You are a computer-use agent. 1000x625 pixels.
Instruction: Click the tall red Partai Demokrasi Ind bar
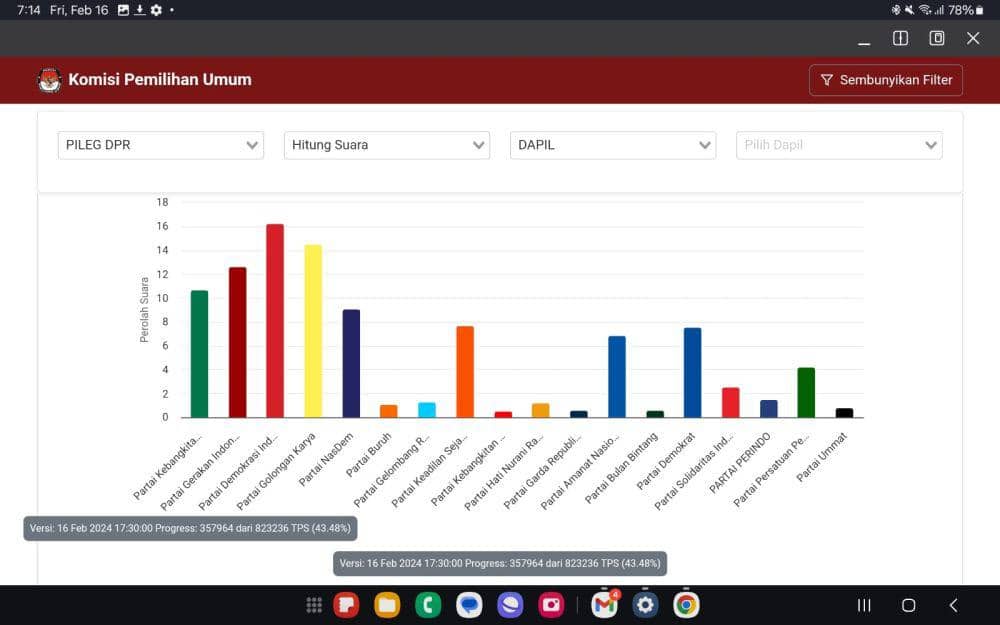(275, 321)
